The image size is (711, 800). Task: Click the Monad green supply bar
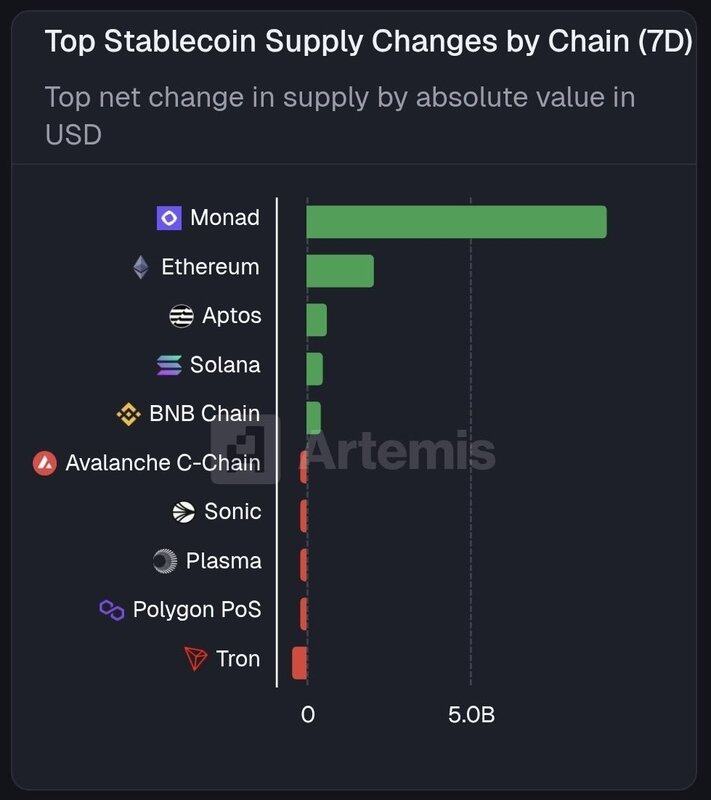[456, 222]
